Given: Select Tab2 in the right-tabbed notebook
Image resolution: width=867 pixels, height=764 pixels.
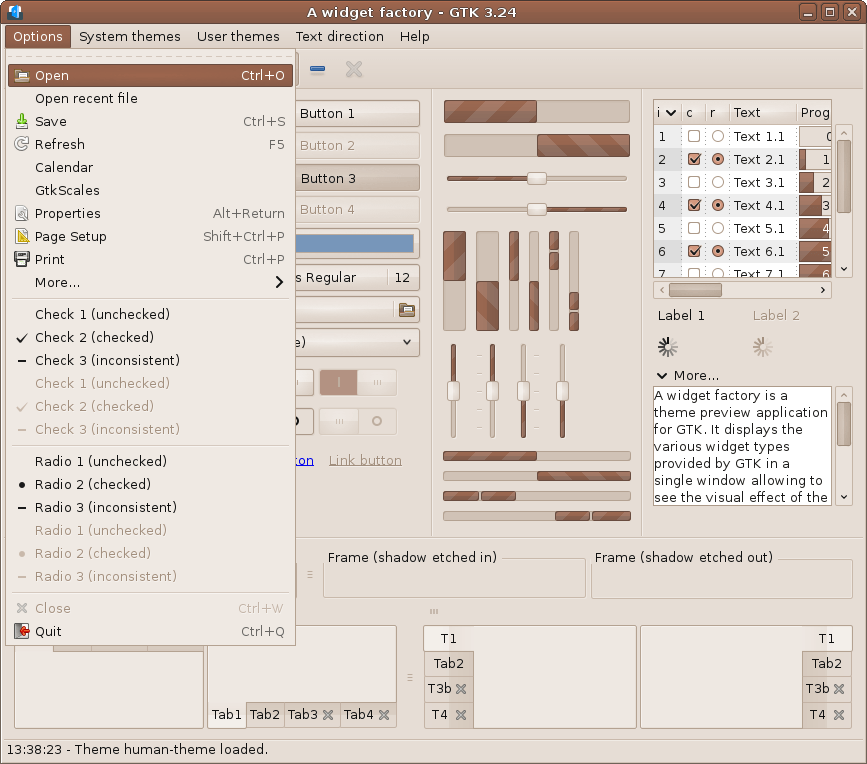Looking at the screenshot, I should click(827, 663).
